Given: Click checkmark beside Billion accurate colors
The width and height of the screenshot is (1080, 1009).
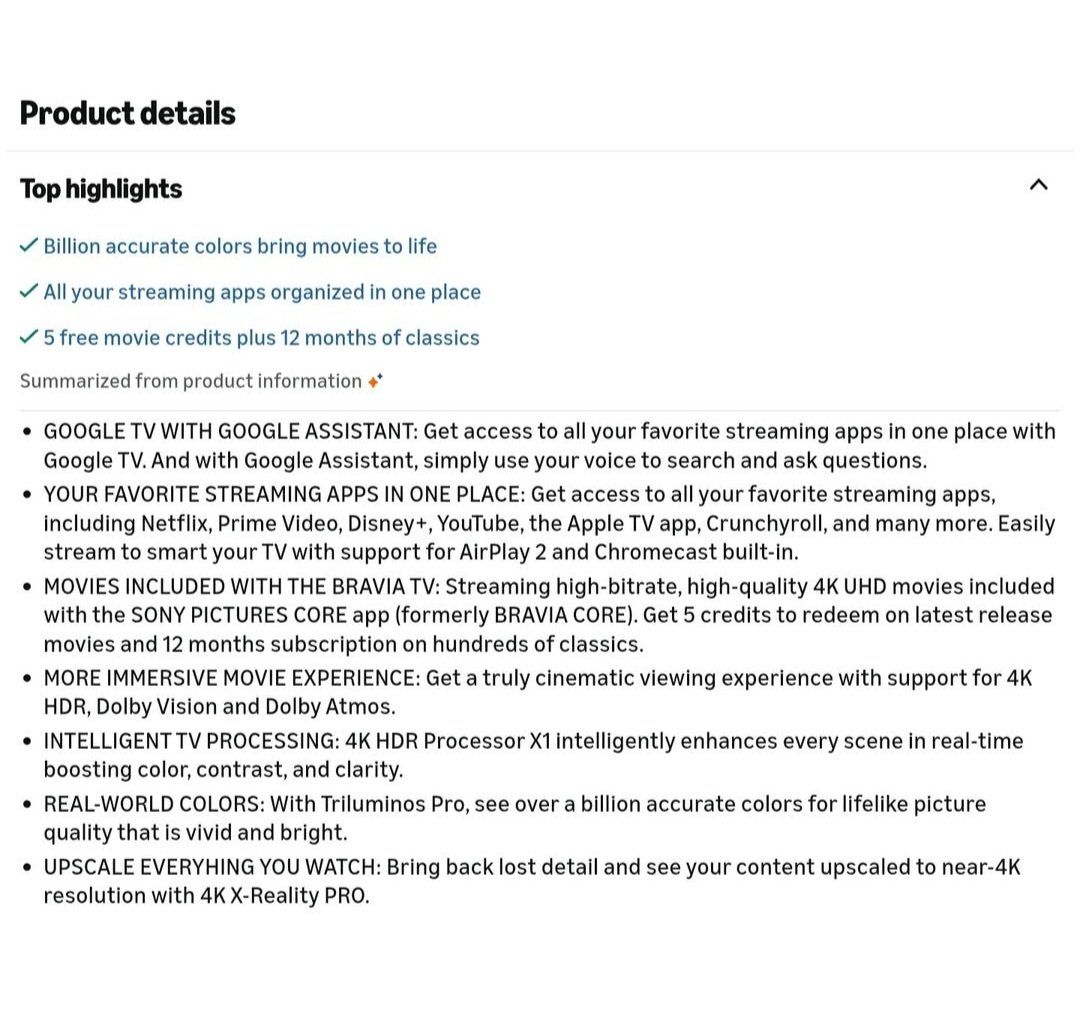Looking at the screenshot, I should coord(29,245).
